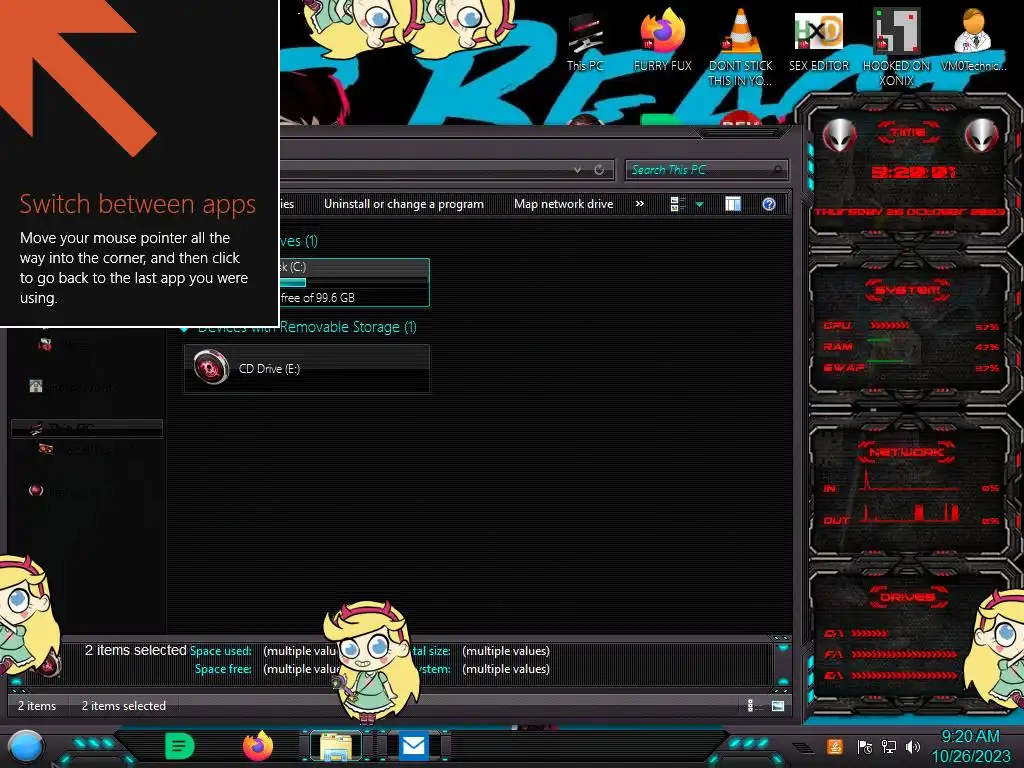This screenshot has width=1024, height=768.
Task: Click the "Space free:" label in details pane
Action: point(223,669)
